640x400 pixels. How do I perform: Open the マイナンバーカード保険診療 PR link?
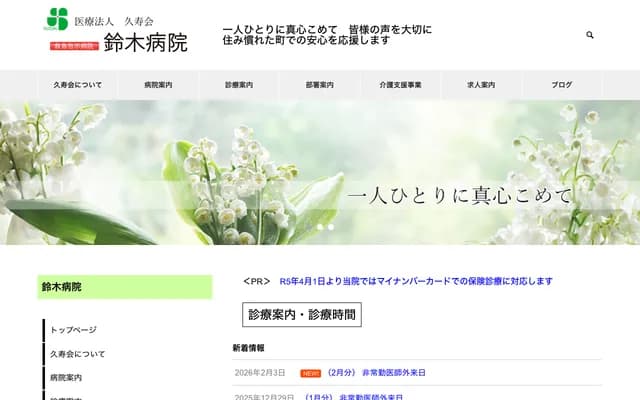tap(416, 281)
